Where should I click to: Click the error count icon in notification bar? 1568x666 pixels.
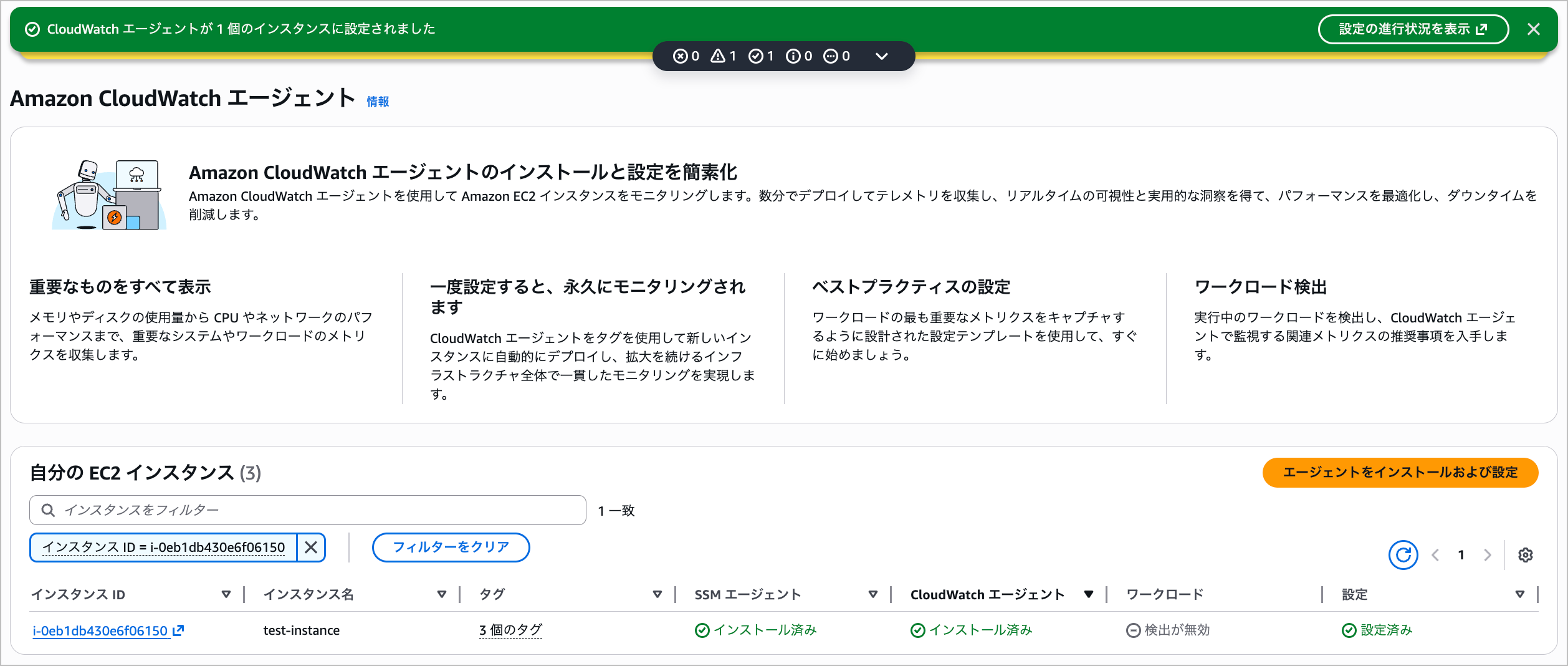[681, 56]
